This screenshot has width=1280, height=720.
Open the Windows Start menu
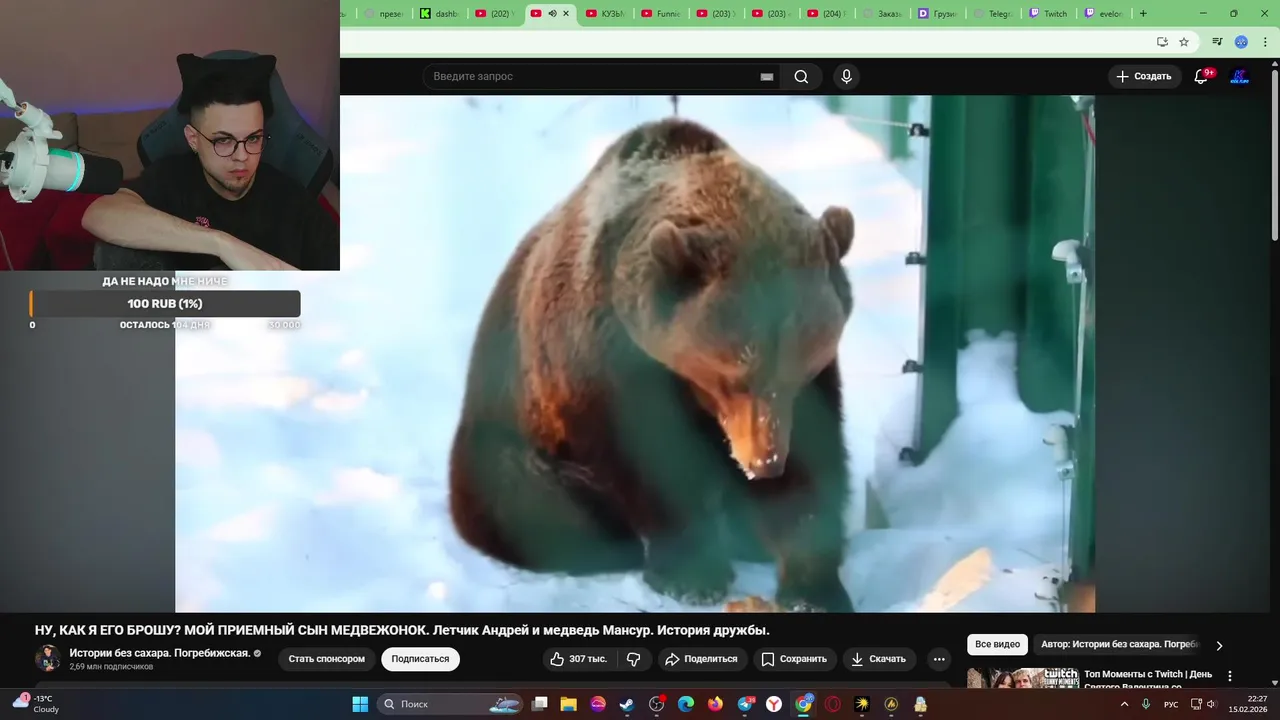(360, 704)
